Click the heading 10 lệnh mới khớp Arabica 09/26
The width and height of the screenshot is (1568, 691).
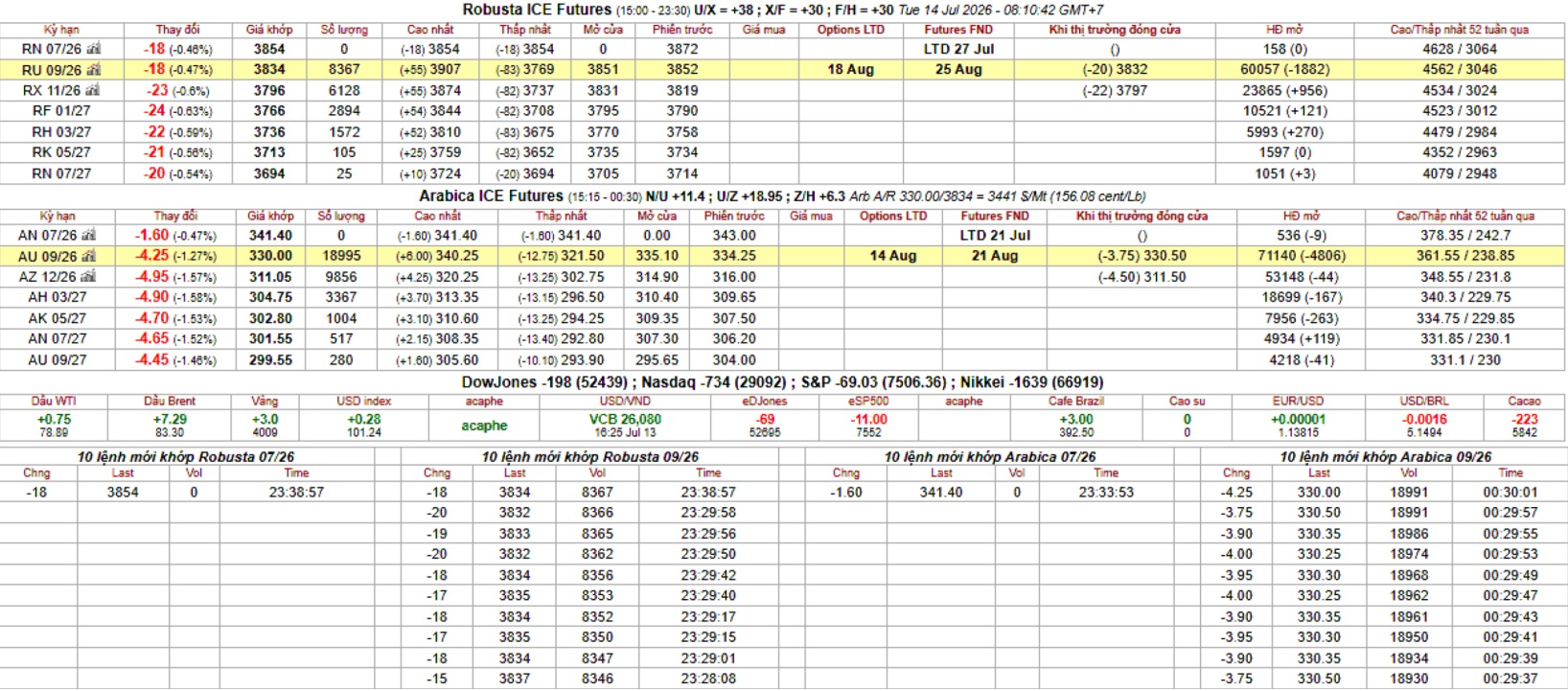[x=1385, y=457]
